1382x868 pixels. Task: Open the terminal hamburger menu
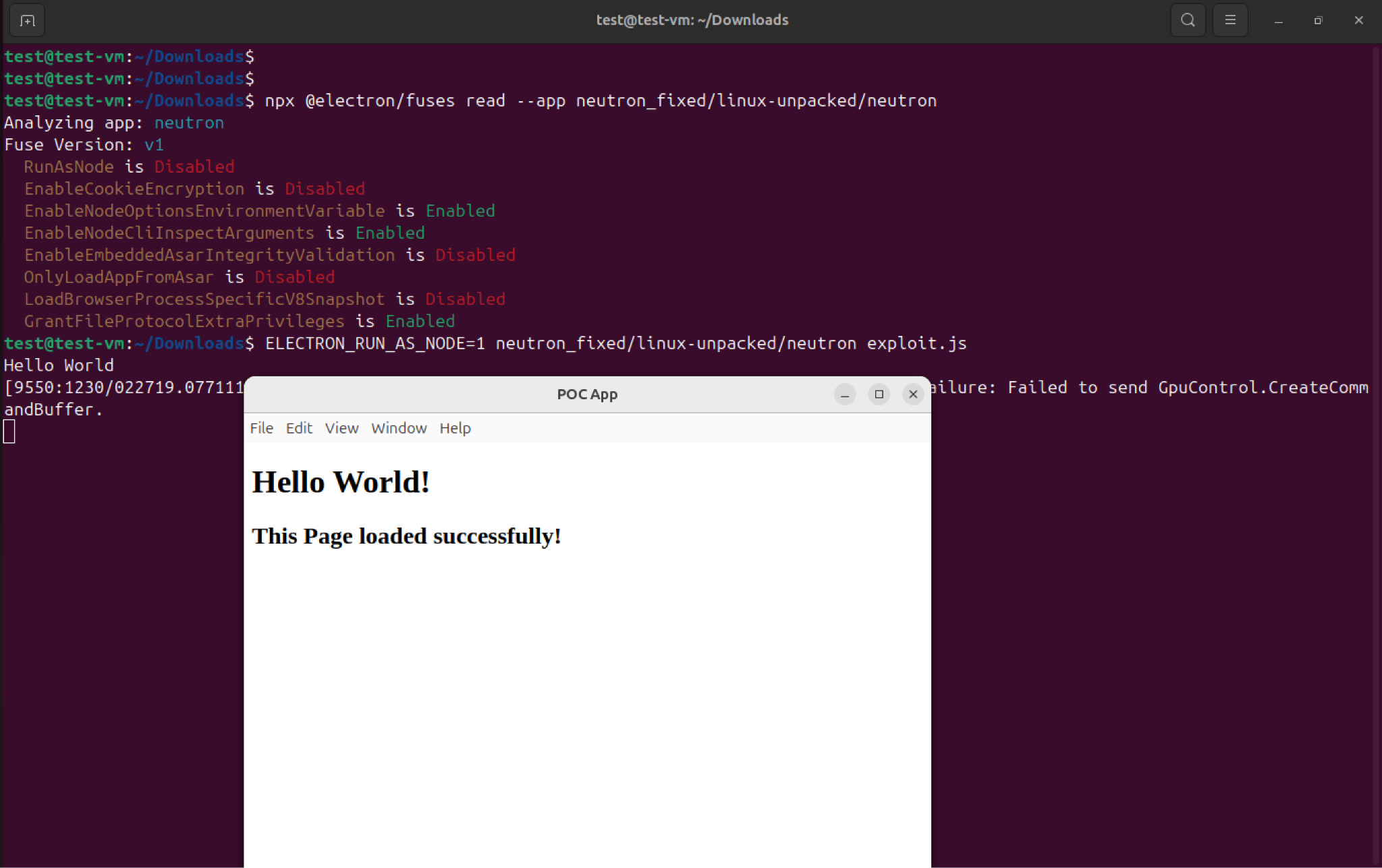pyautogui.click(x=1230, y=20)
